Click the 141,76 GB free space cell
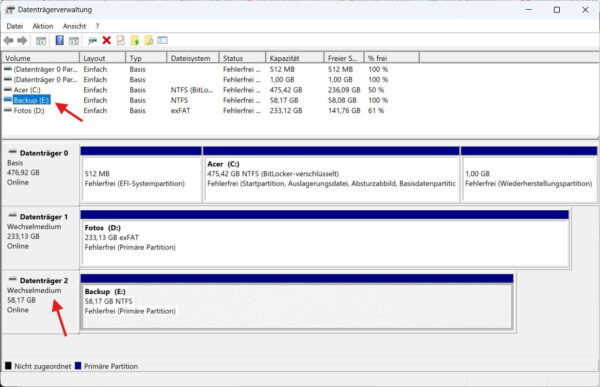This screenshot has height=387, width=600. pos(344,111)
